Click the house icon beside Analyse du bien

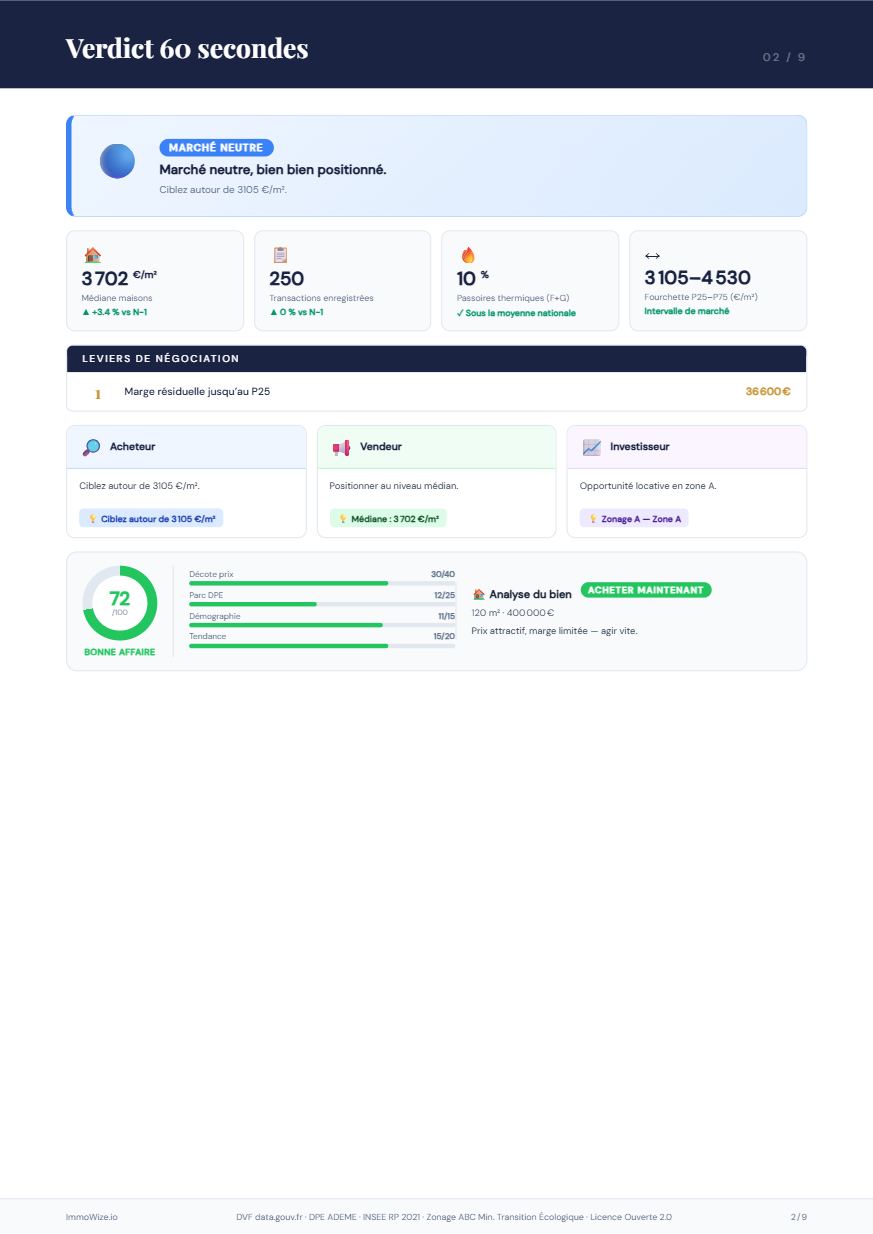pyautogui.click(x=479, y=594)
